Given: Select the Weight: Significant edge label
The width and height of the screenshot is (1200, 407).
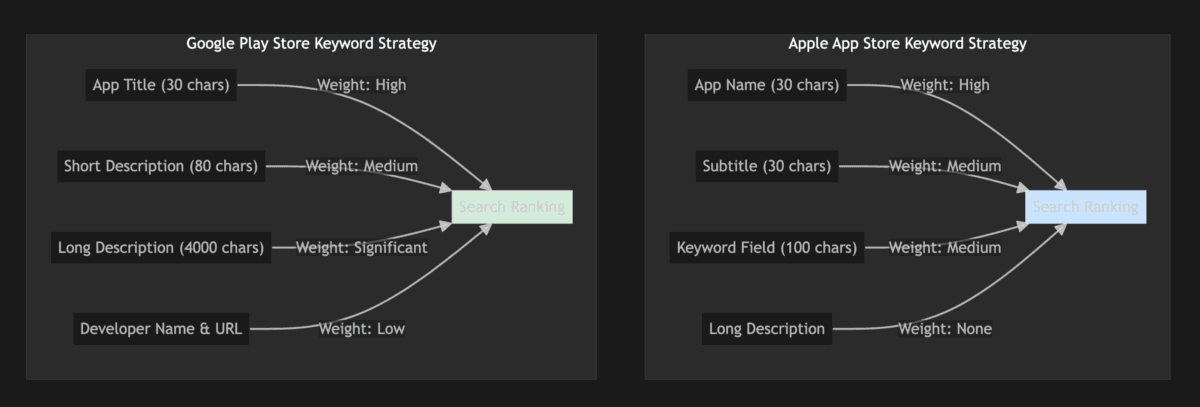Looking at the screenshot, I should pyautogui.click(x=362, y=247).
